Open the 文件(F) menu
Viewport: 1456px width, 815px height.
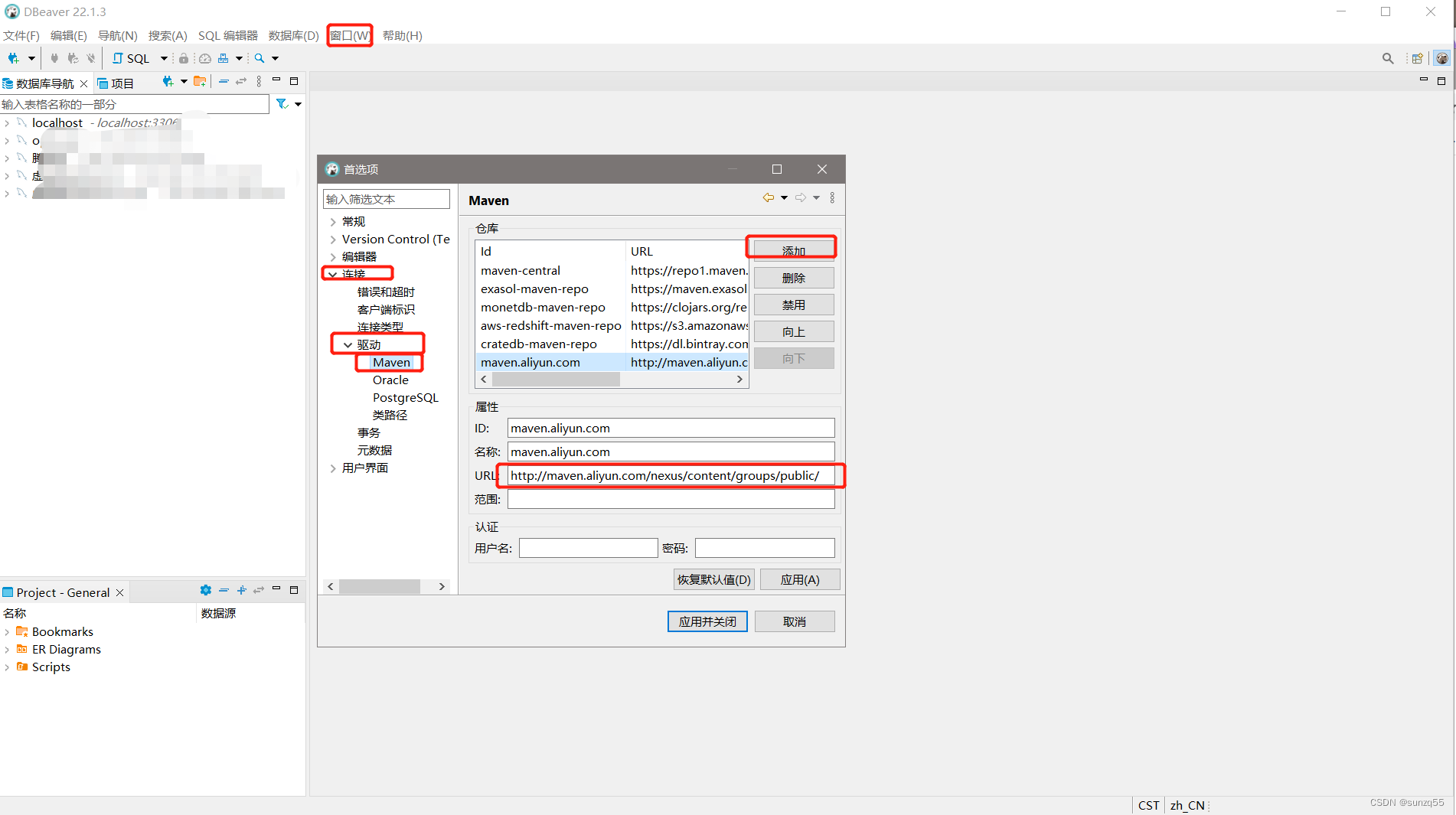click(x=21, y=35)
